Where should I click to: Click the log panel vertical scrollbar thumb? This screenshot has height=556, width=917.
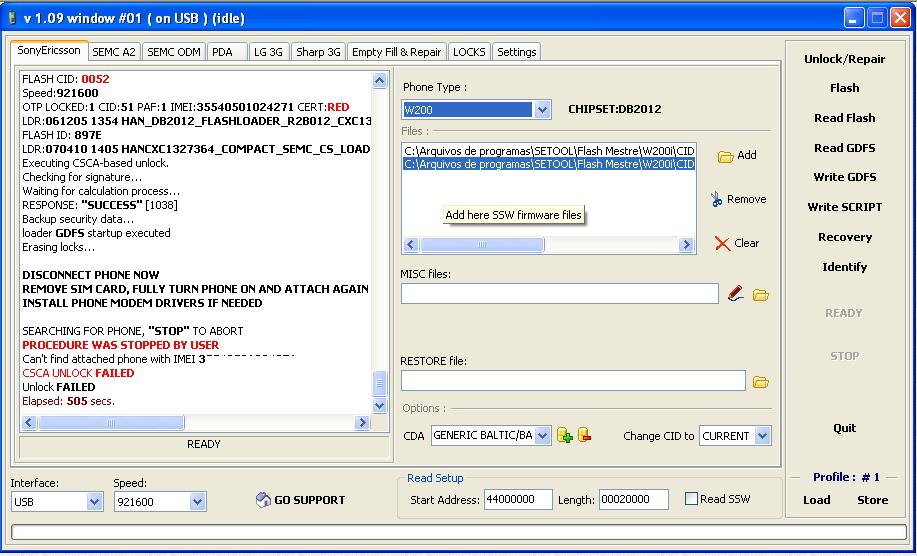pyautogui.click(x=380, y=384)
